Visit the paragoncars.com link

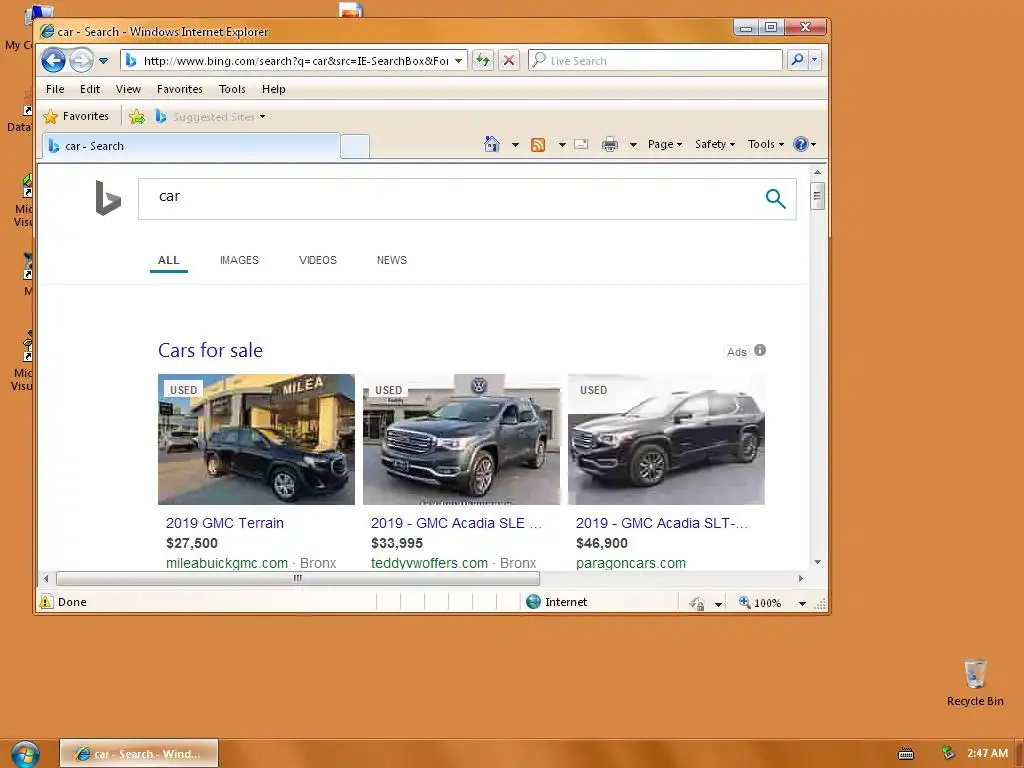click(x=631, y=563)
